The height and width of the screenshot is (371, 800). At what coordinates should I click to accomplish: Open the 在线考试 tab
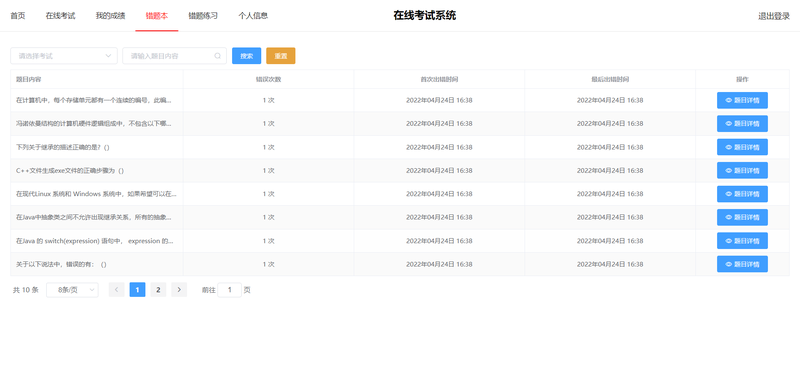pos(60,16)
